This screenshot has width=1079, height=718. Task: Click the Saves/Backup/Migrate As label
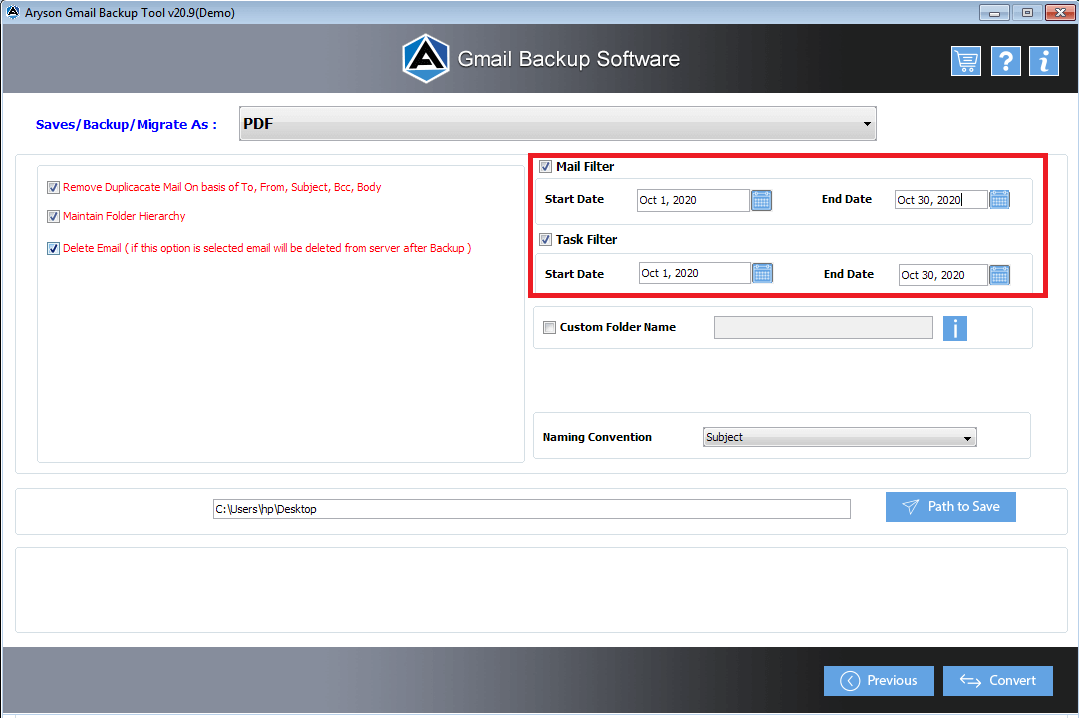[x=126, y=125]
